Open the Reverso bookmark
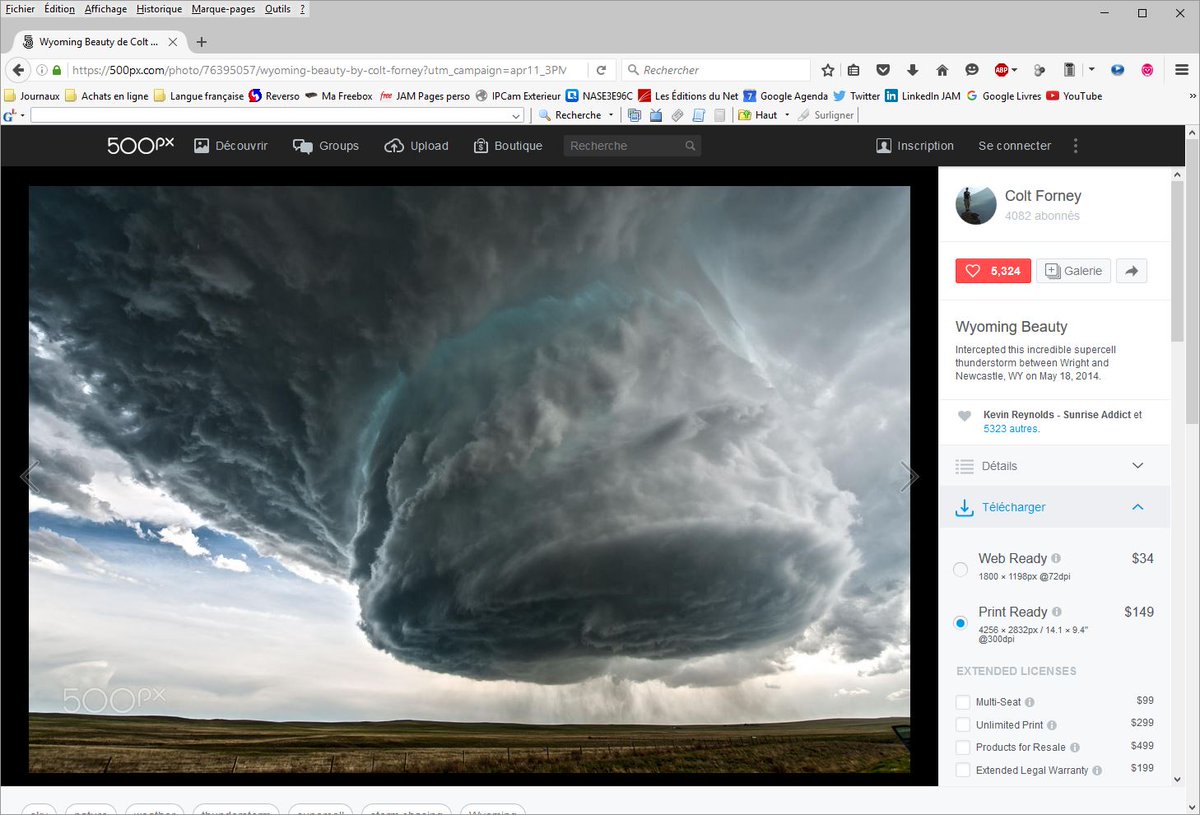Viewport: 1200px width, 815px height. point(274,96)
